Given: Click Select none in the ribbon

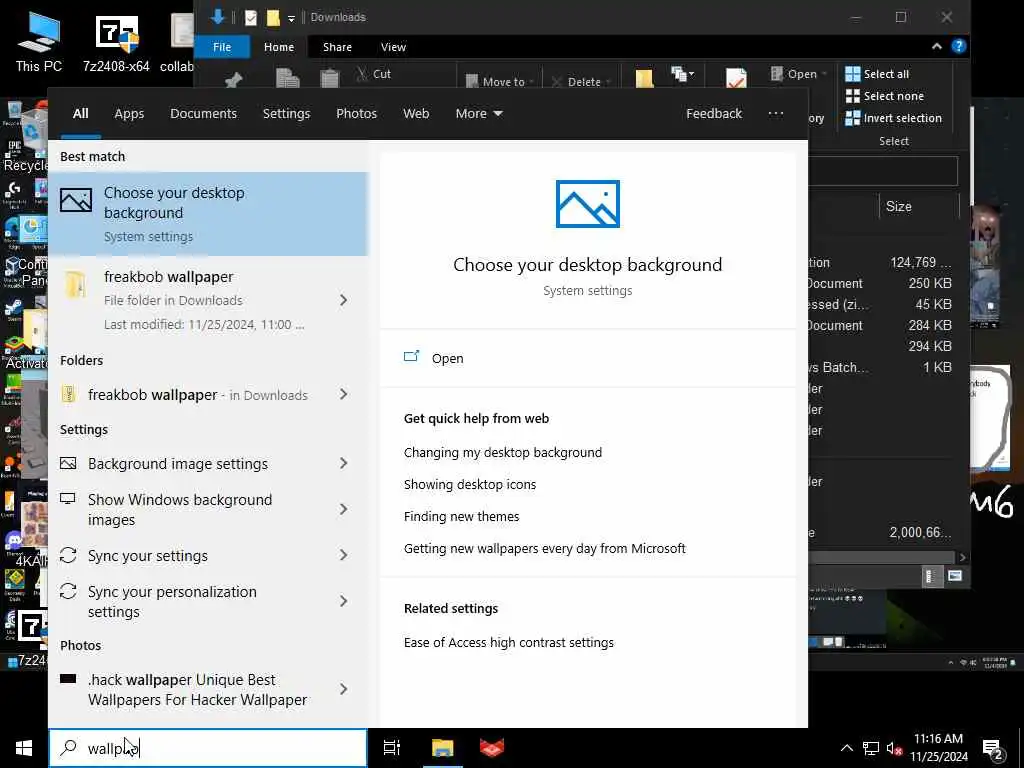Looking at the screenshot, I should pyautogui.click(x=885, y=96).
